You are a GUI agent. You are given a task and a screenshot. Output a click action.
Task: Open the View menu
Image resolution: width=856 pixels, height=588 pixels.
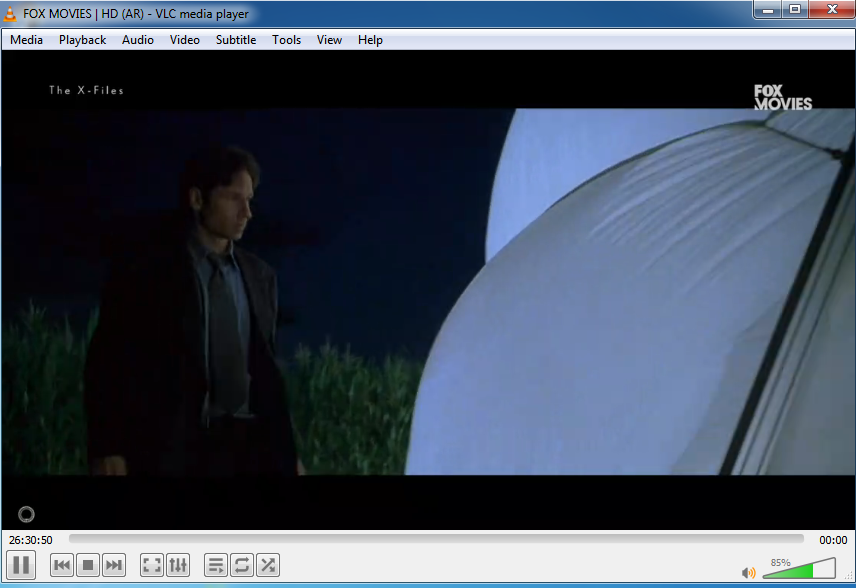pyautogui.click(x=329, y=40)
